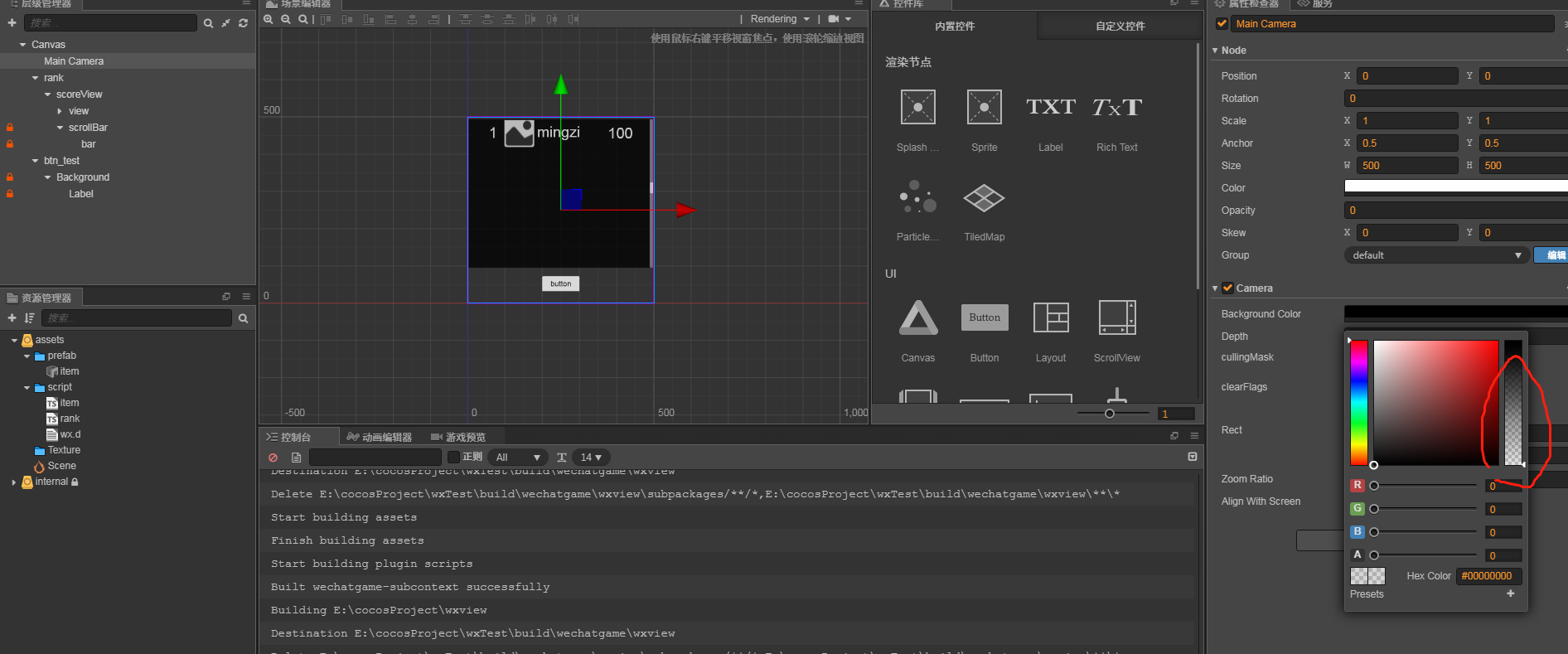Choose the Rich Text widget
This screenshot has height=654, width=1568.
coord(1116,107)
